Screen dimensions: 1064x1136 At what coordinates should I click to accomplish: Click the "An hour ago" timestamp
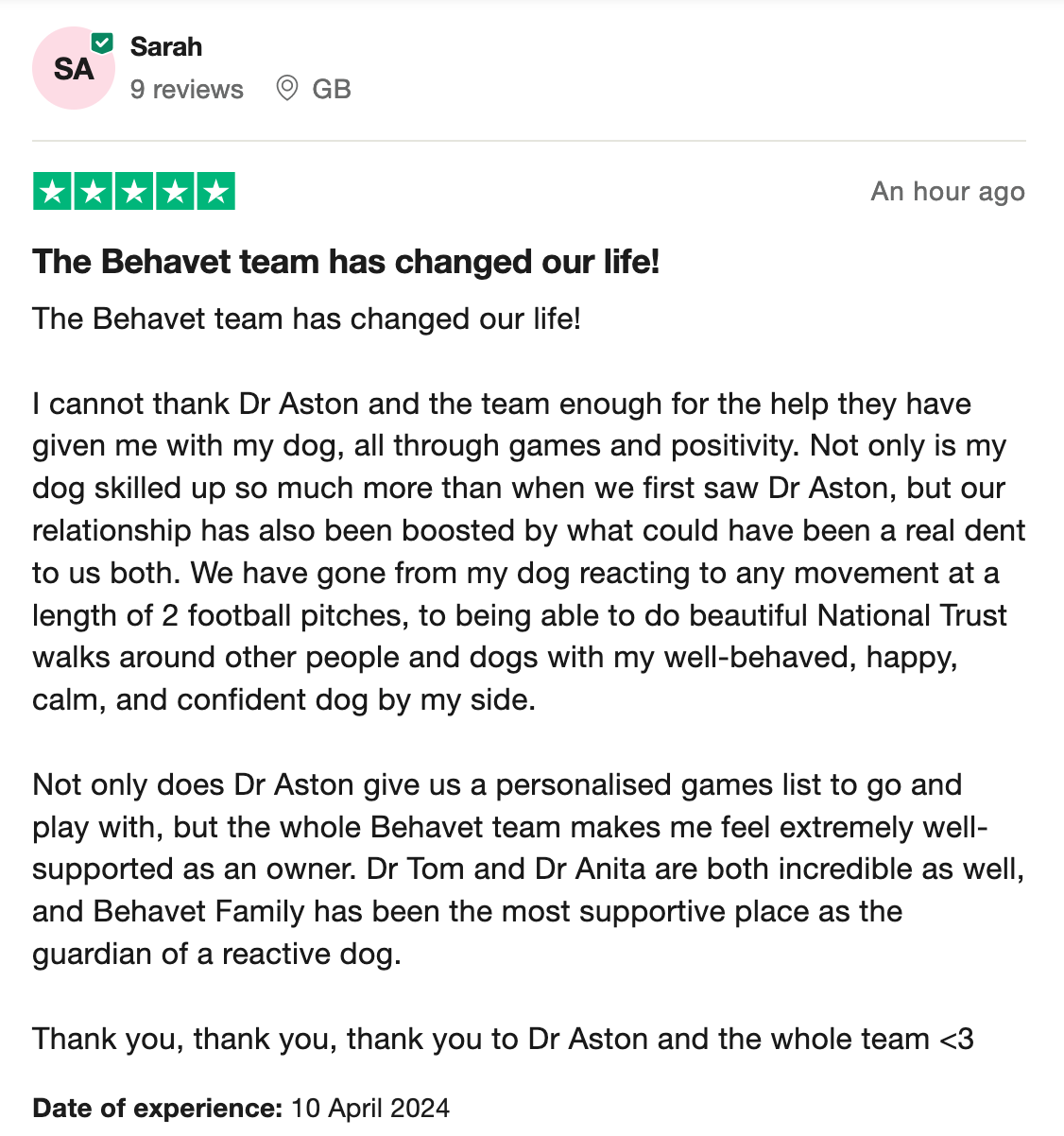tap(948, 192)
